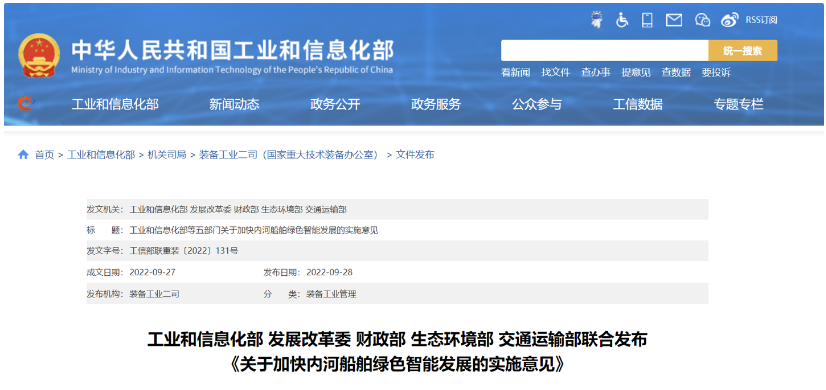This screenshot has height=390, width=826.
Task: Open the 公众参与 navigation menu
Action: point(537,104)
